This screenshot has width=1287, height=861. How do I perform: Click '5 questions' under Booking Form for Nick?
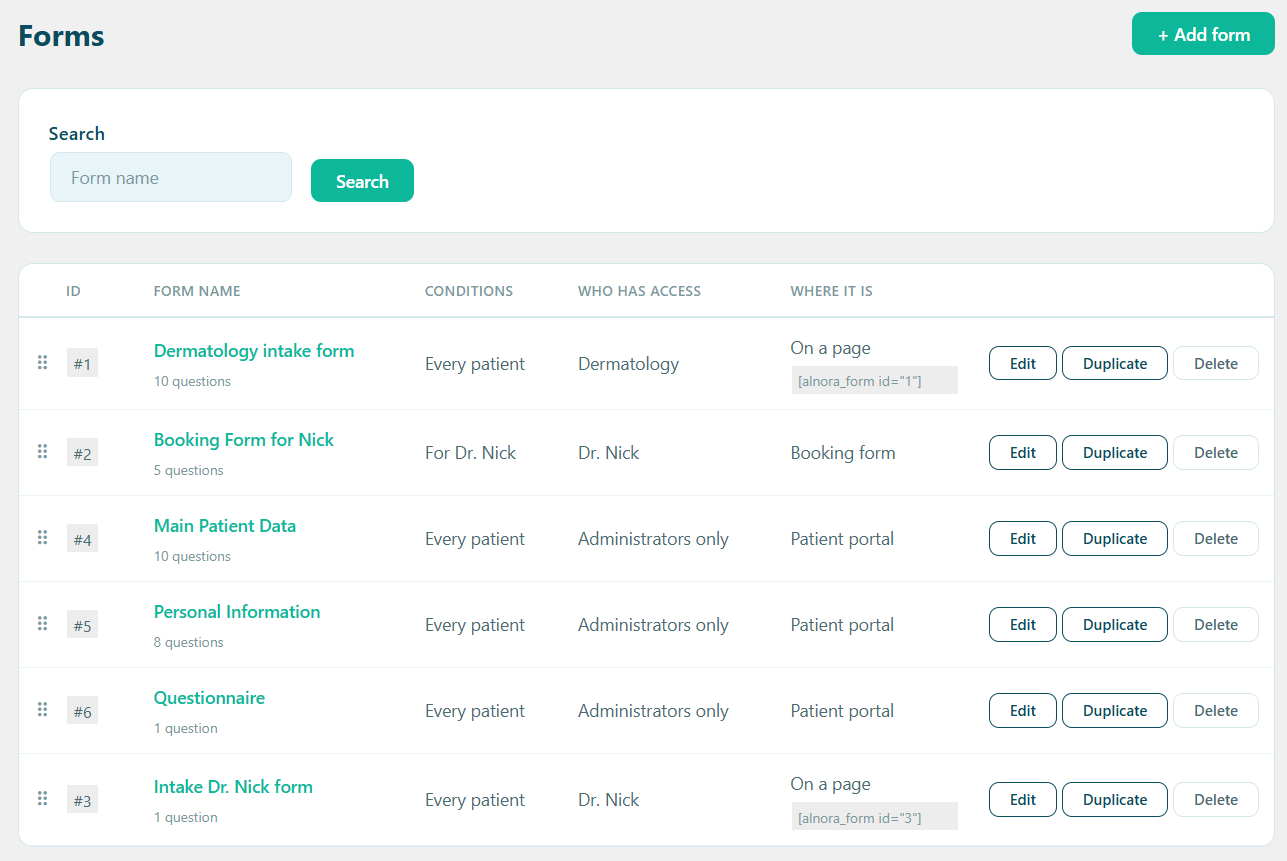coord(189,470)
